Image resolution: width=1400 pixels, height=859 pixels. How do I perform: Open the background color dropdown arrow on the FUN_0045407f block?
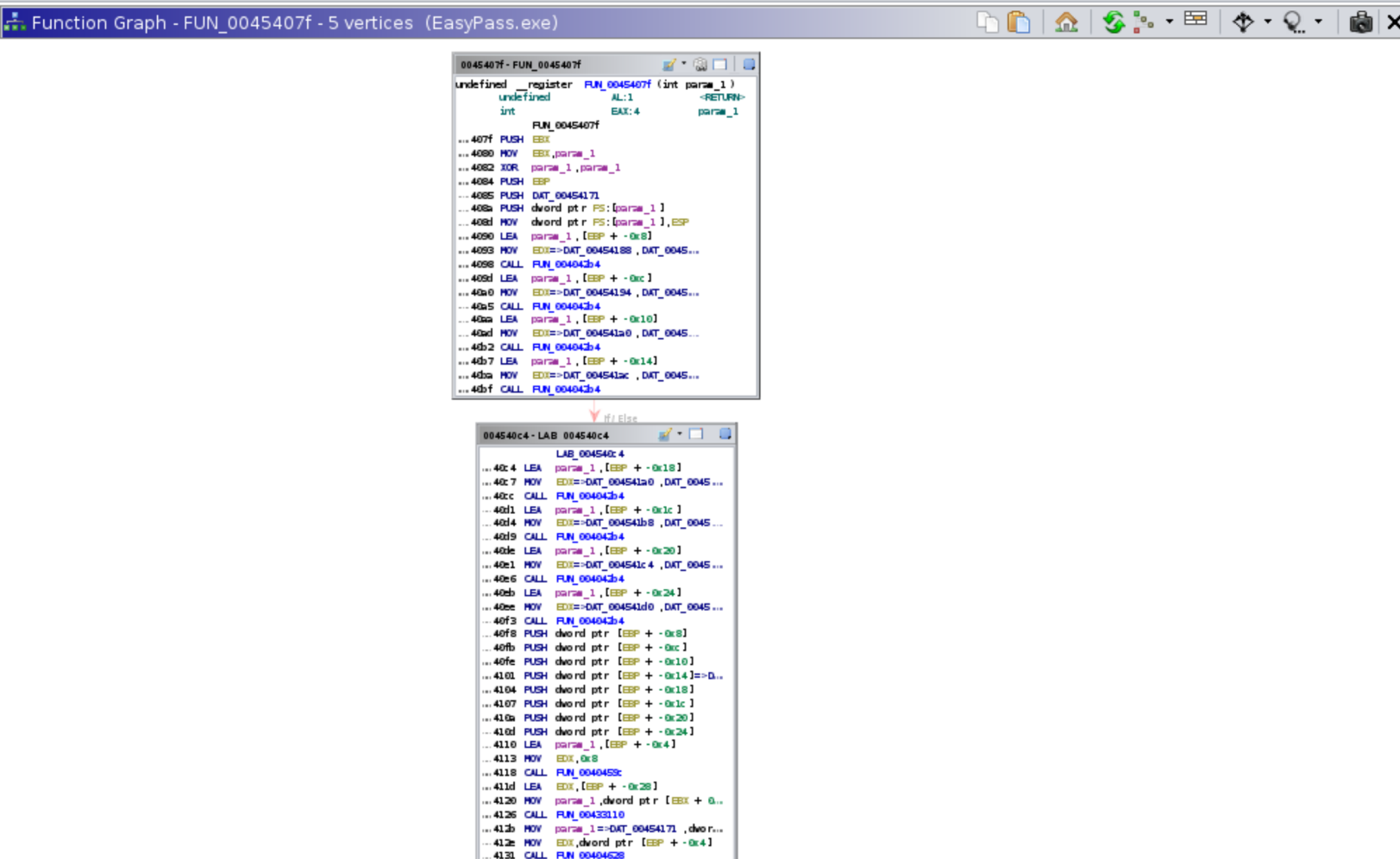click(684, 64)
